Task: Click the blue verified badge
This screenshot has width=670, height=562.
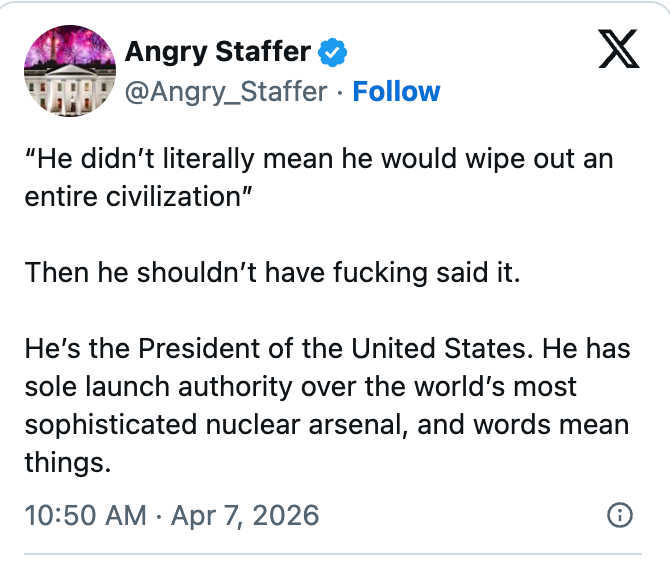Action: [333, 52]
